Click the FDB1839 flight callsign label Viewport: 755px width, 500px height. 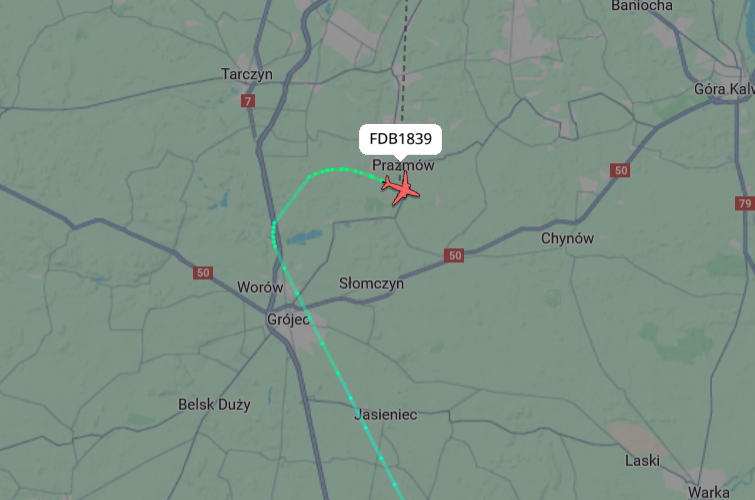point(401,139)
